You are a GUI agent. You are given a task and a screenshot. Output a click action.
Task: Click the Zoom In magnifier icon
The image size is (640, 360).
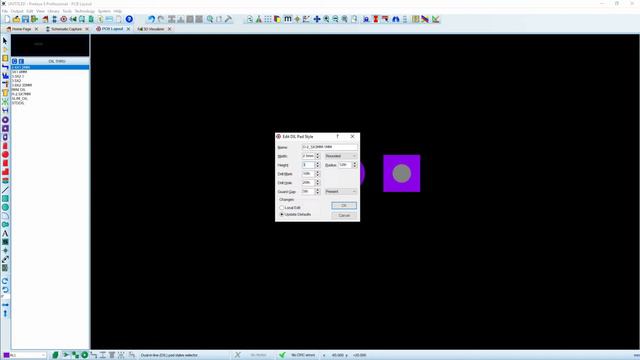click(327, 19)
